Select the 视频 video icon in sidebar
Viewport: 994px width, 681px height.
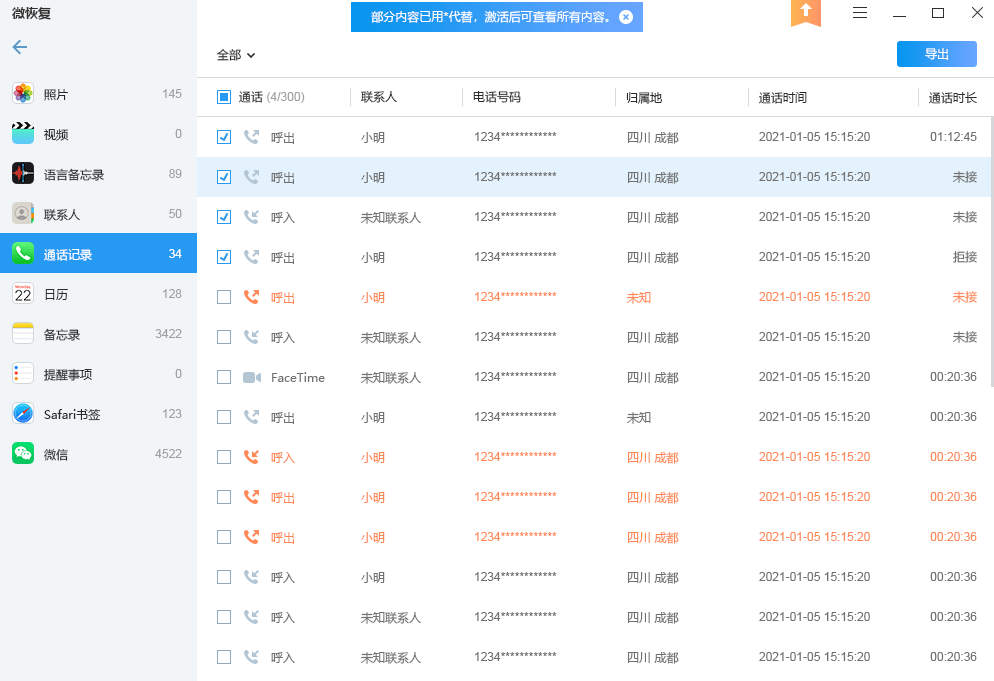(x=23, y=134)
